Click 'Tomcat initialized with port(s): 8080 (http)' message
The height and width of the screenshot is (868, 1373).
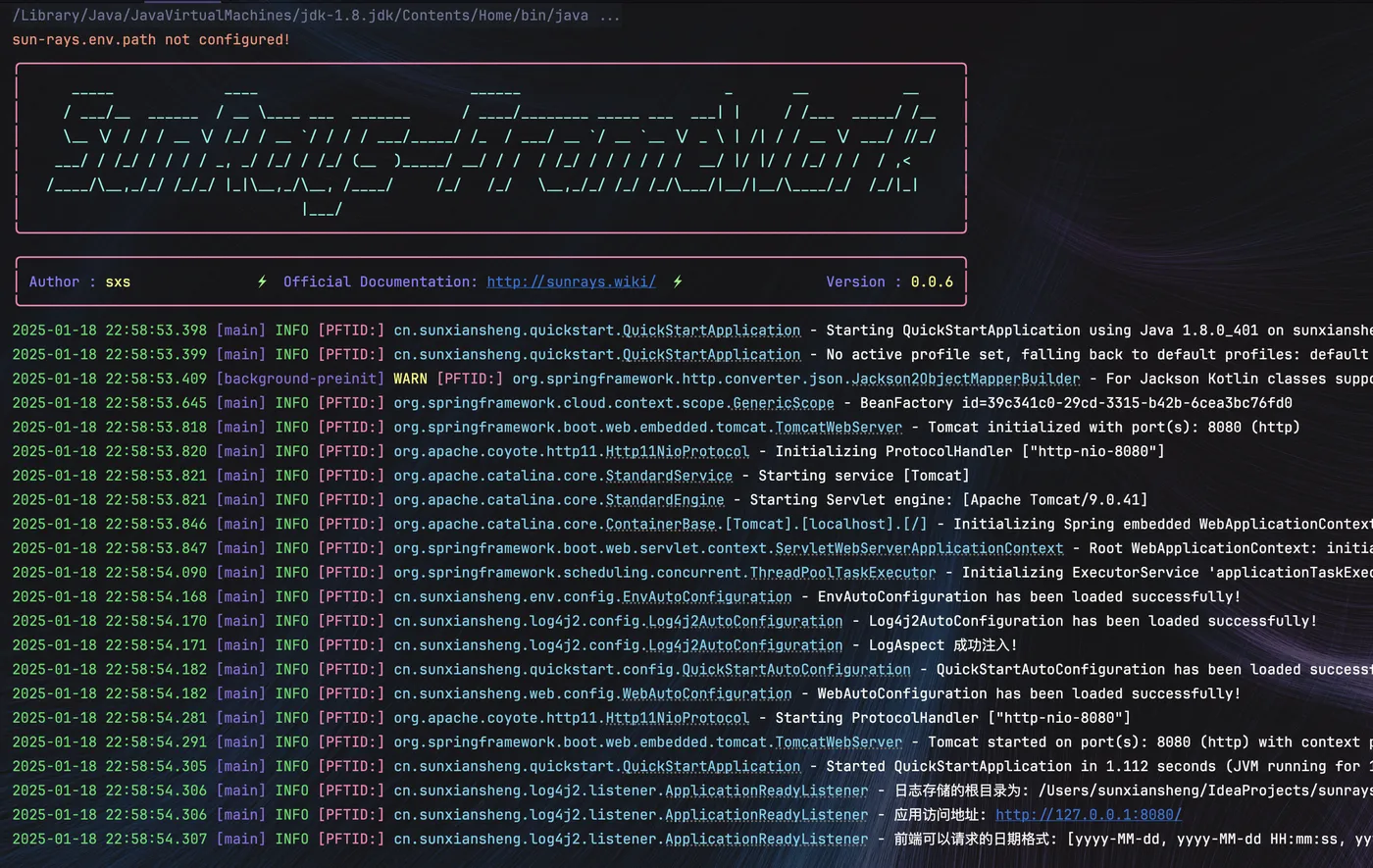pyautogui.click(x=1113, y=427)
